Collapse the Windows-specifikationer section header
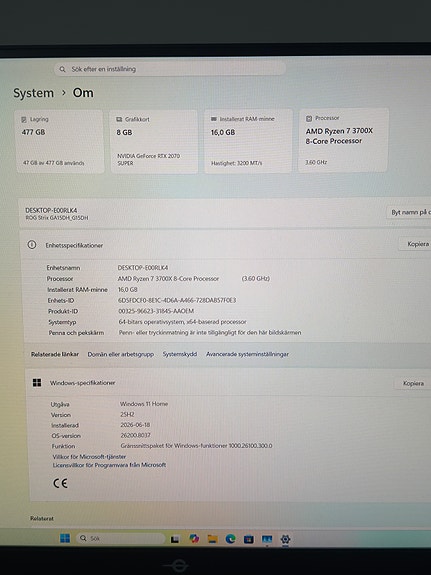The image size is (431, 575). point(228,383)
